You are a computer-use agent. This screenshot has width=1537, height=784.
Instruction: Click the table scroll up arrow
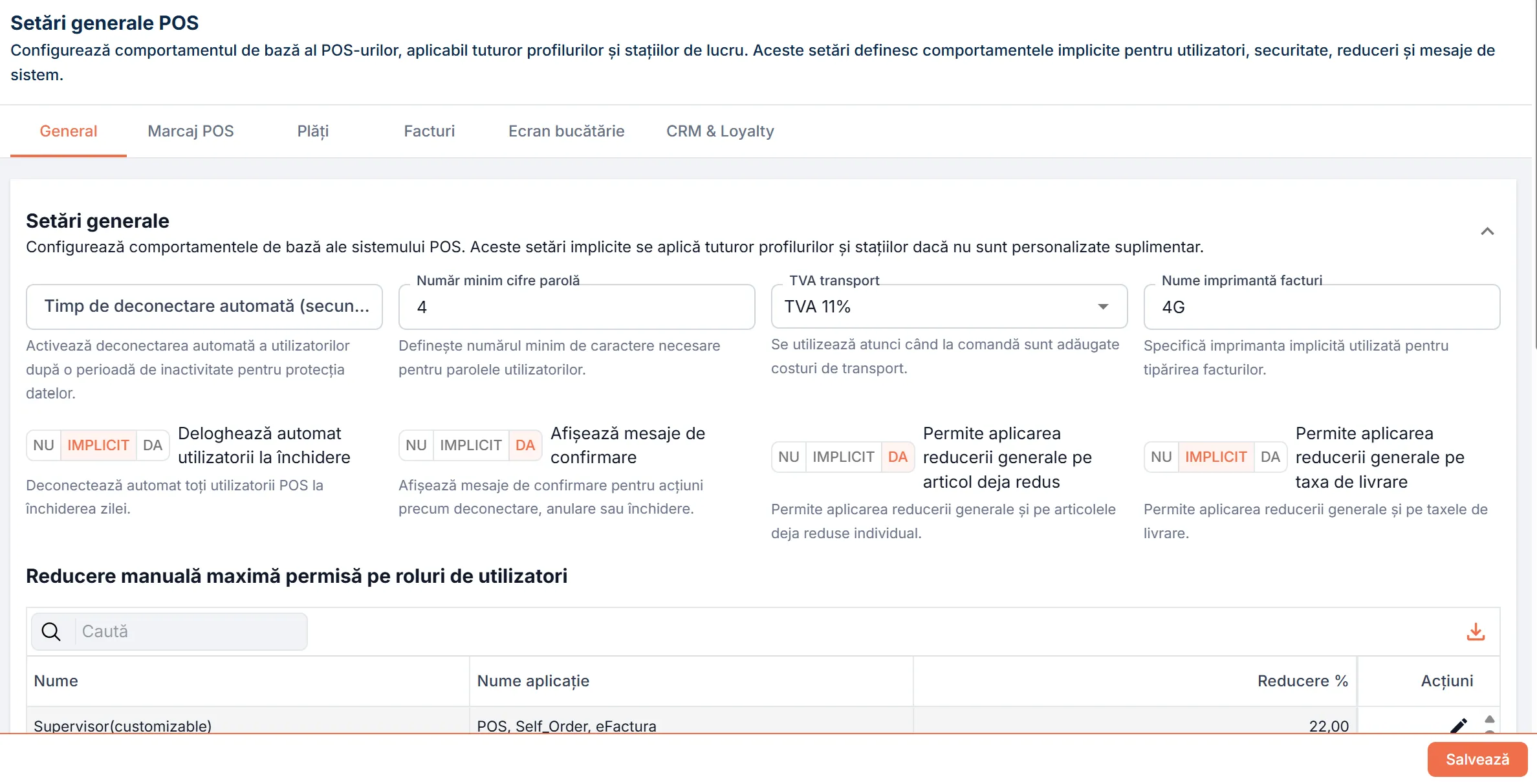click(x=1489, y=719)
